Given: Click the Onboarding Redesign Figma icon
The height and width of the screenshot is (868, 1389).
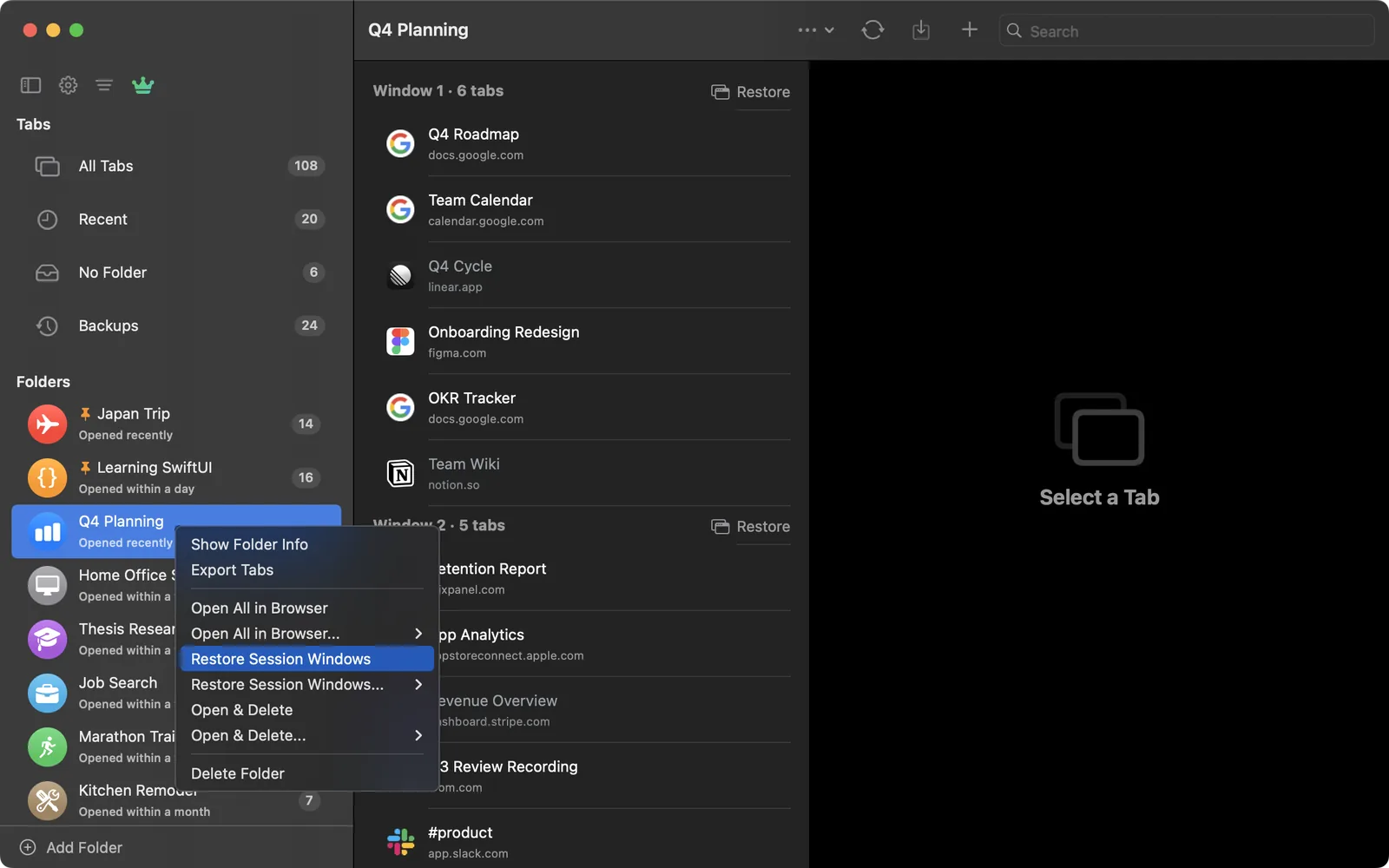Looking at the screenshot, I should coord(400,341).
